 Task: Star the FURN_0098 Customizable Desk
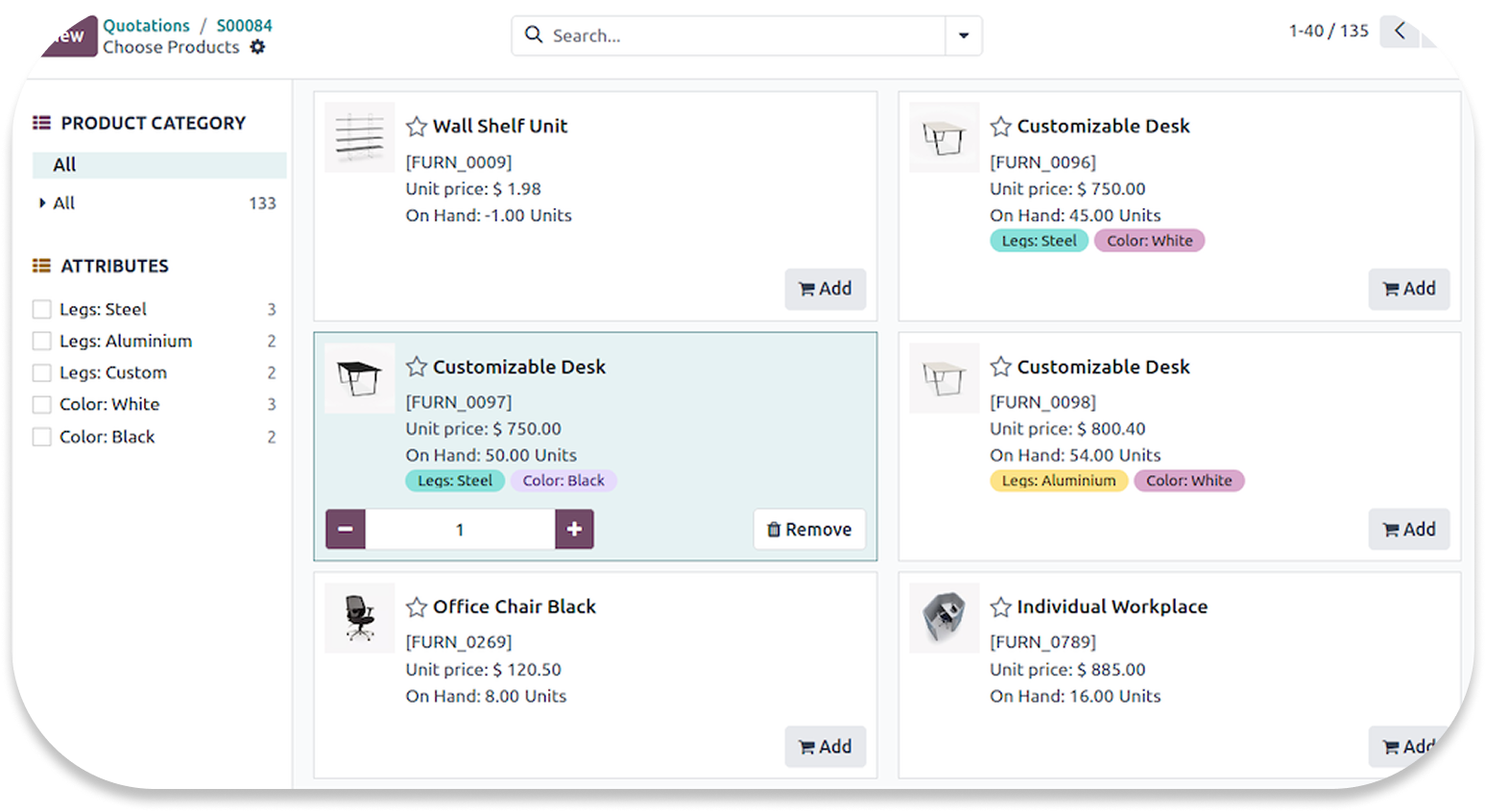tap(1000, 367)
